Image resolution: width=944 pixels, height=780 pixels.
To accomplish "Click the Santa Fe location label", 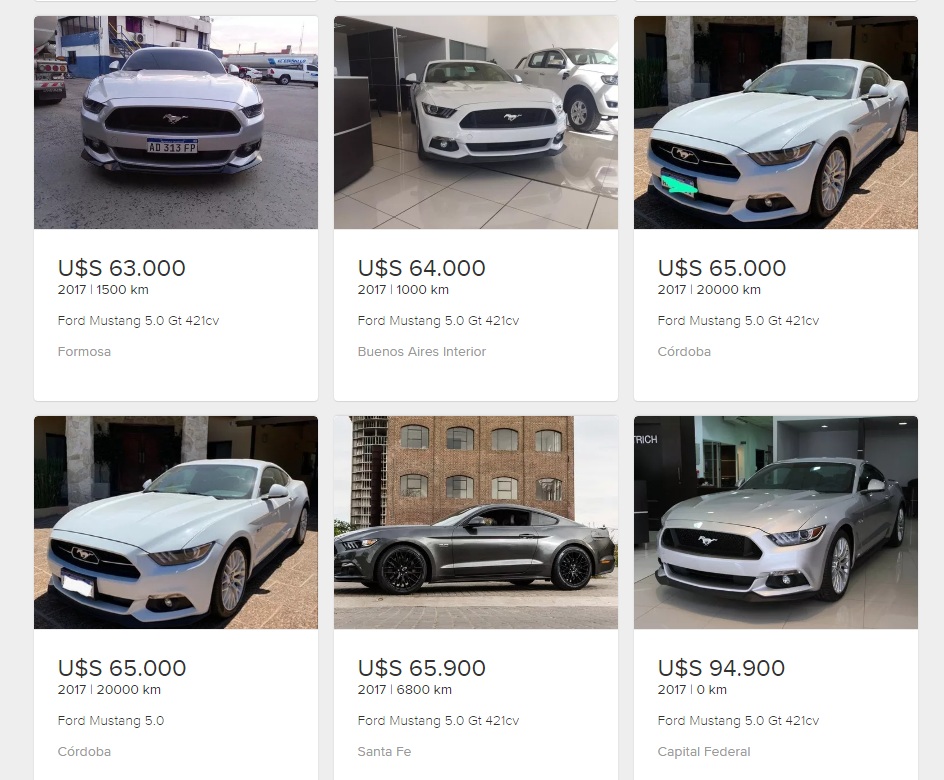I will coord(384,752).
